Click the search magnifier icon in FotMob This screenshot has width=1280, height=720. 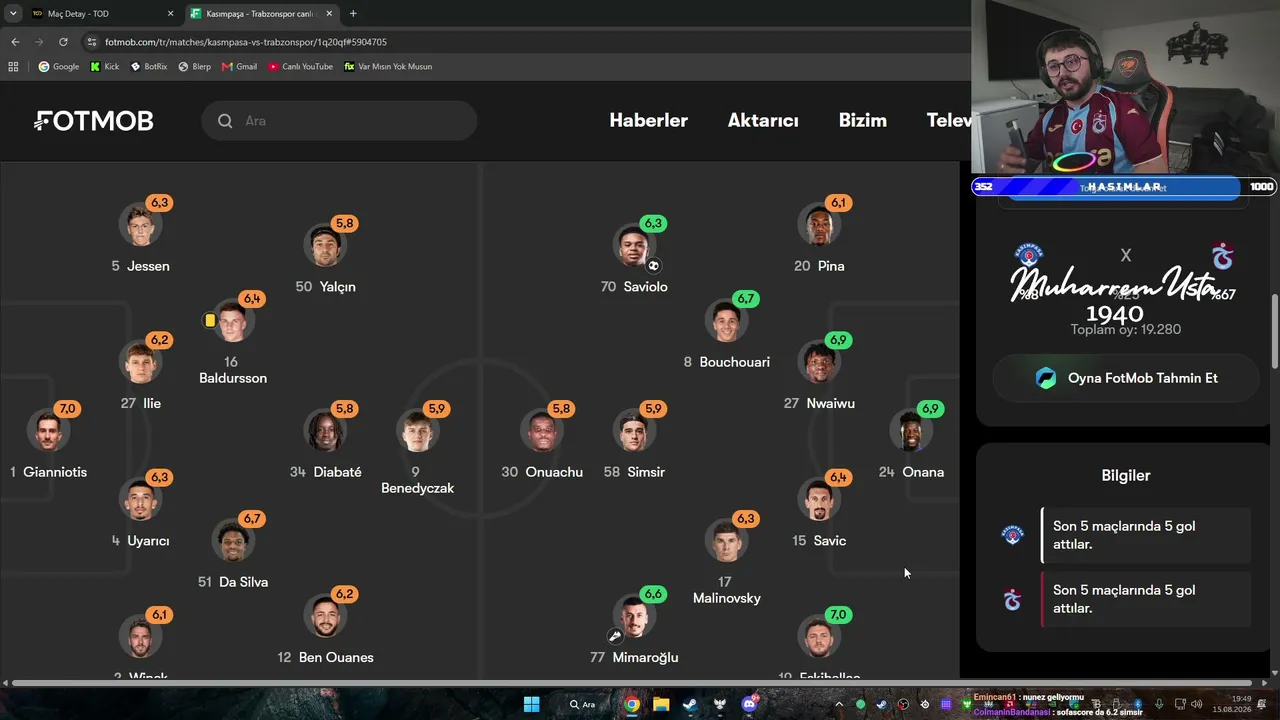[x=226, y=121]
